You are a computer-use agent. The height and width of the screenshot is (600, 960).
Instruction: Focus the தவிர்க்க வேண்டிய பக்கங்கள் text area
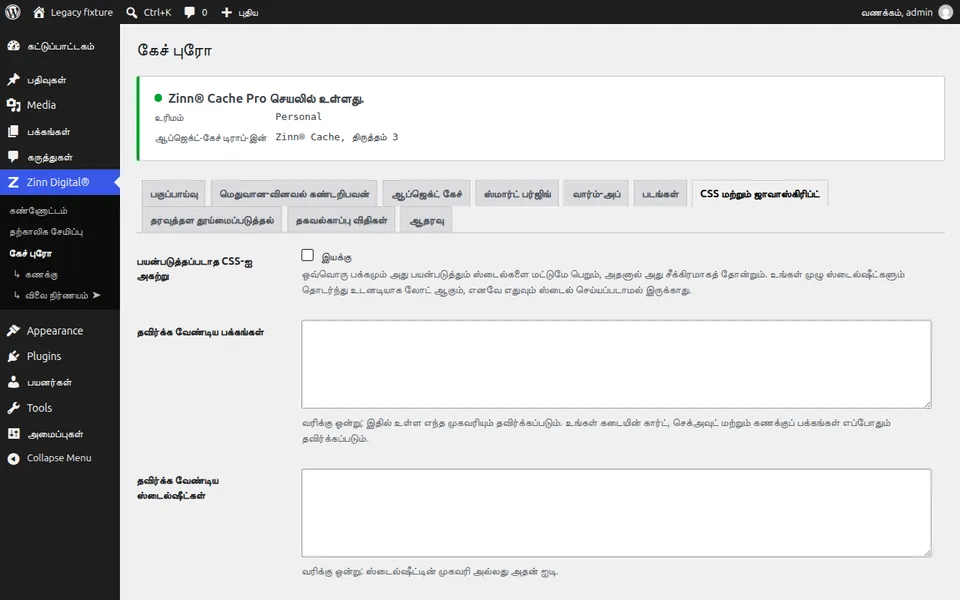616,364
